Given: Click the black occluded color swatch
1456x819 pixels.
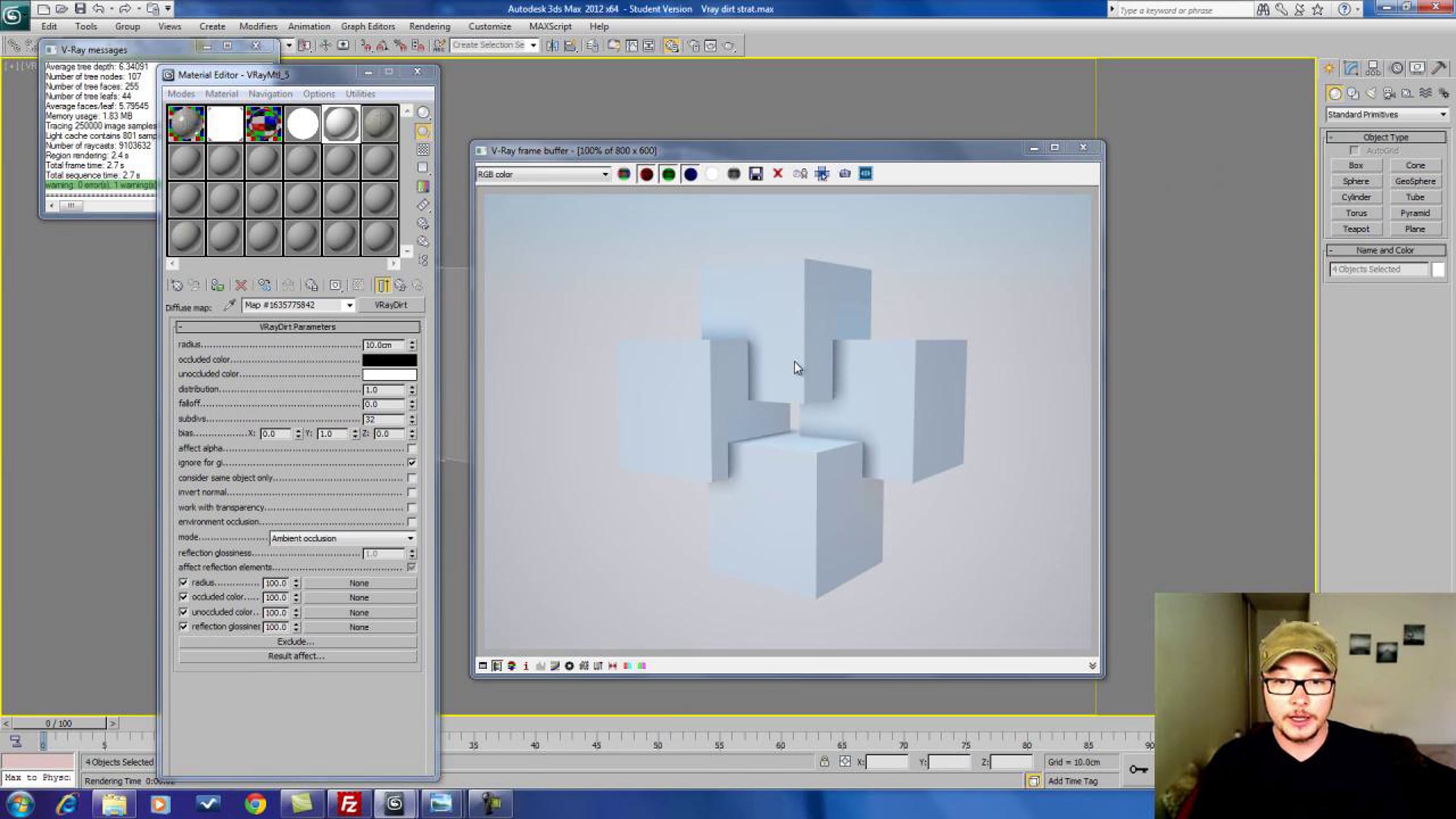Looking at the screenshot, I should click(389, 360).
